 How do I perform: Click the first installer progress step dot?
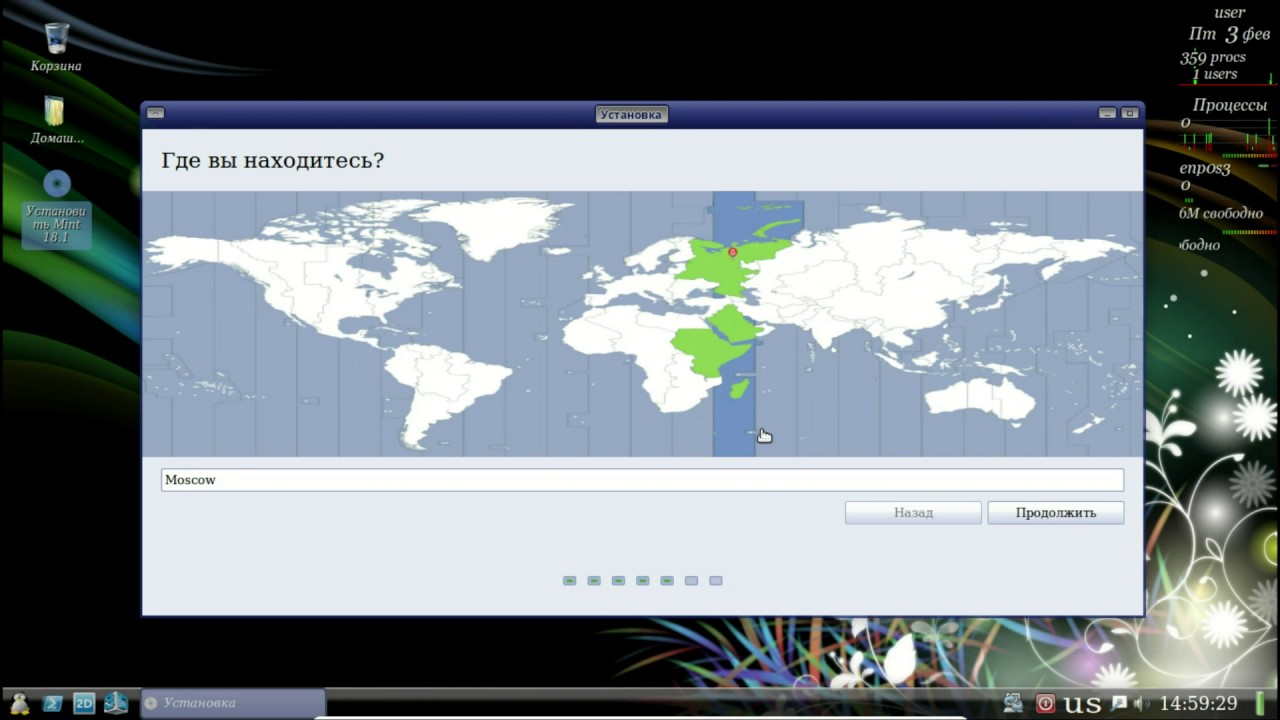point(569,580)
